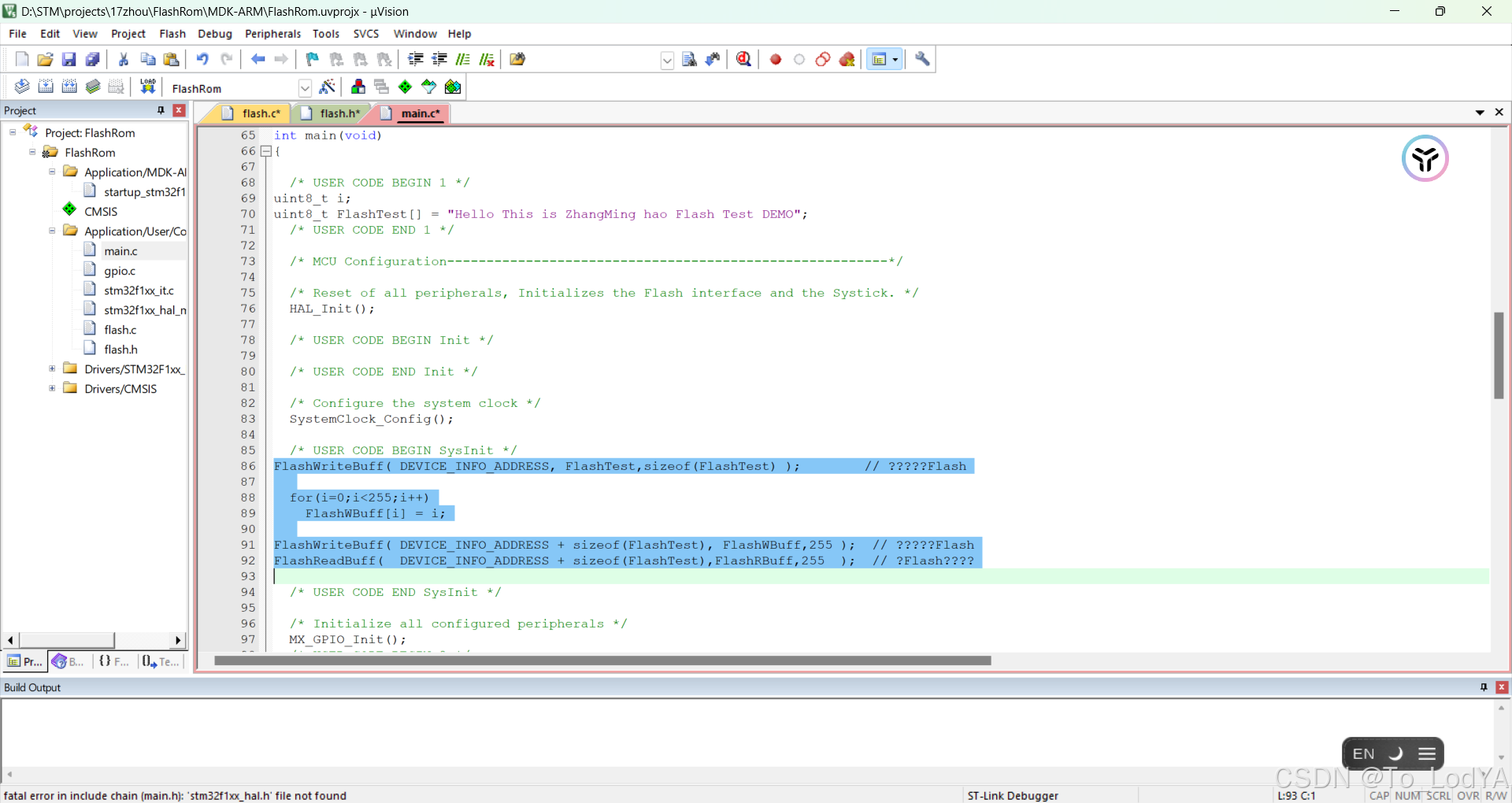Rebuild all target files

pyautogui.click(x=69, y=87)
